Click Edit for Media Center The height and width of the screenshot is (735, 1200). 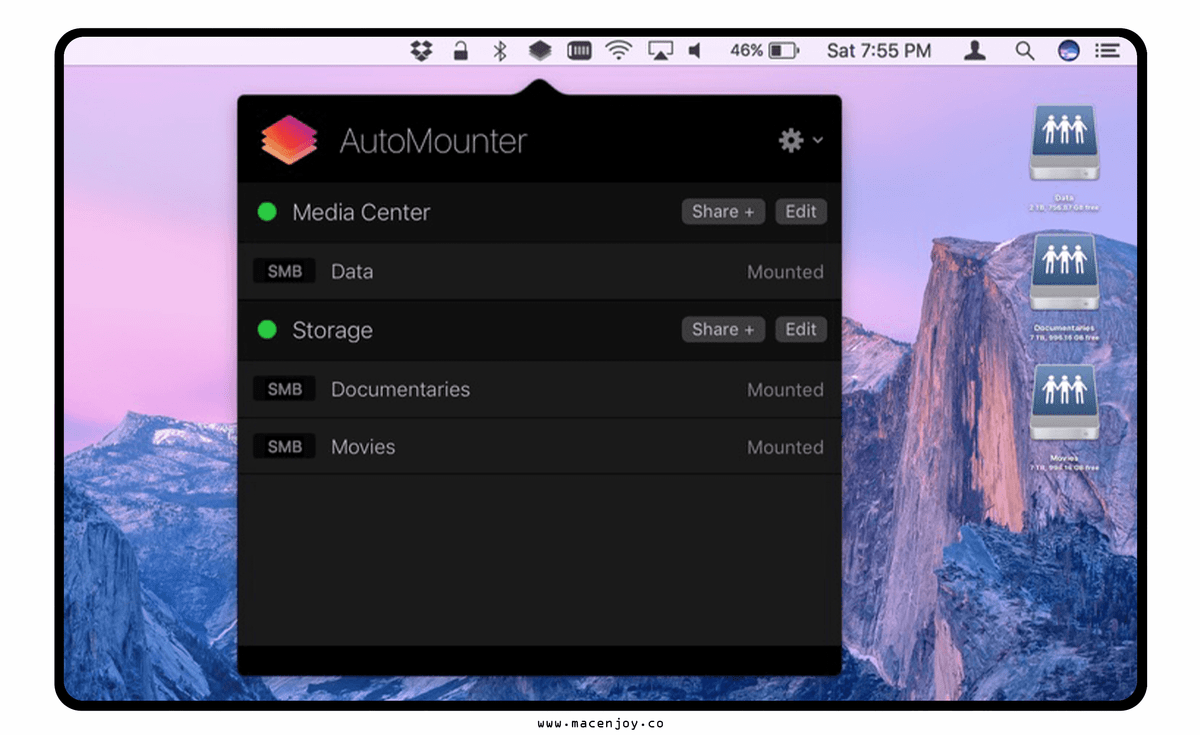coord(801,211)
